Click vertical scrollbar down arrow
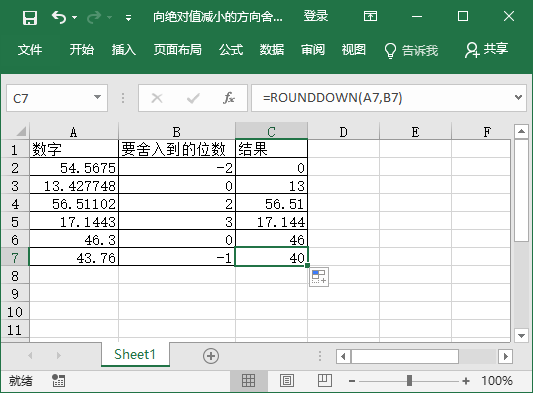Image resolution: width=533 pixels, height=393 pixels. (x=521, y=336)
